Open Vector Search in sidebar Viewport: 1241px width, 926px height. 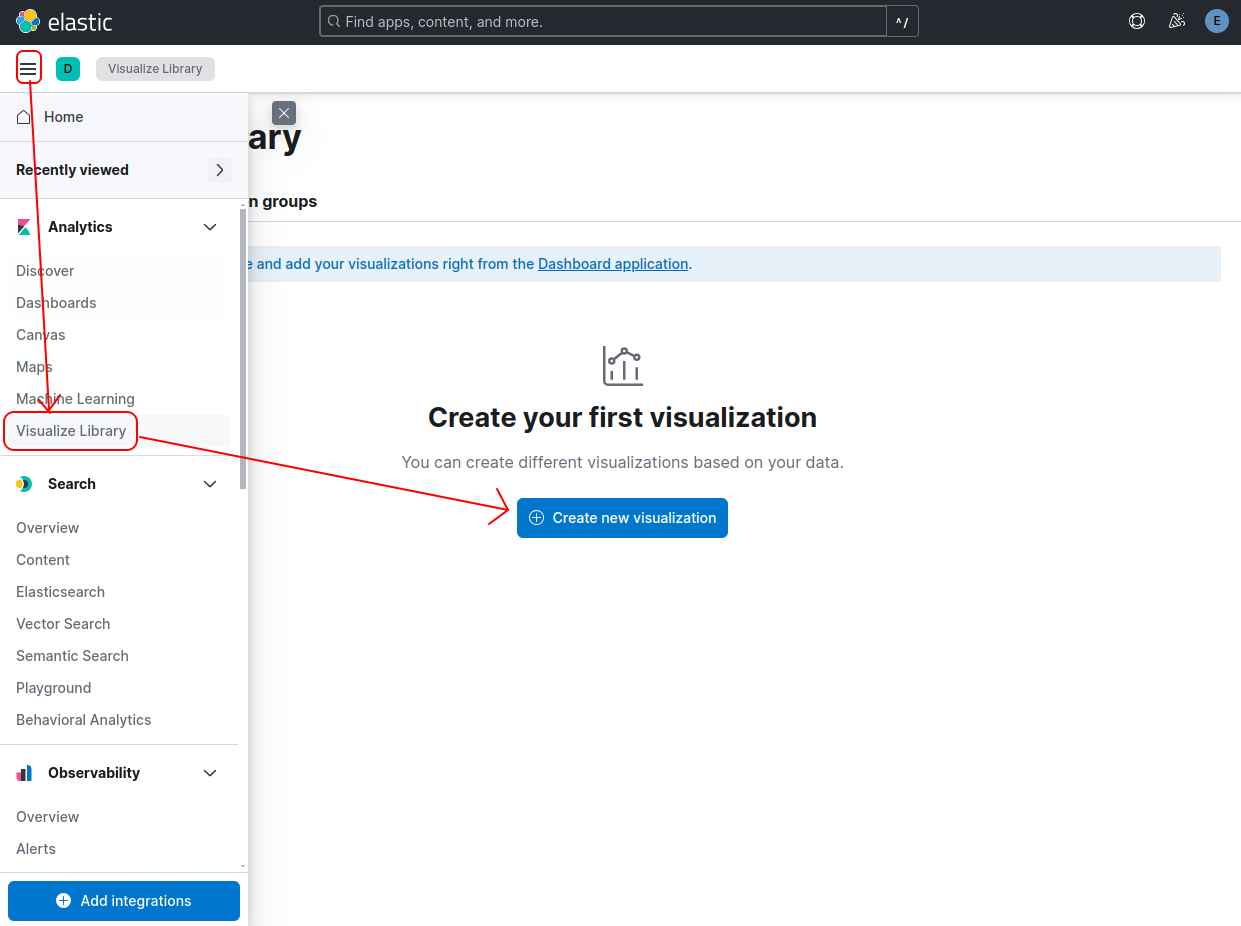click(x=63, y=624)
